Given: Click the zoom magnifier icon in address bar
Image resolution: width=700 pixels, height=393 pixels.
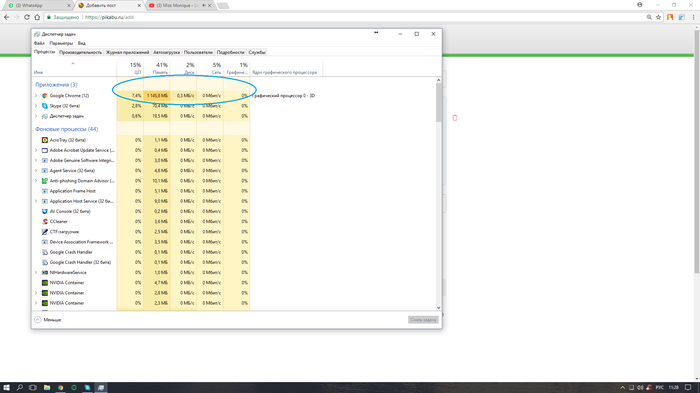Looking at the screenshot, I should [x=649, y=17].
